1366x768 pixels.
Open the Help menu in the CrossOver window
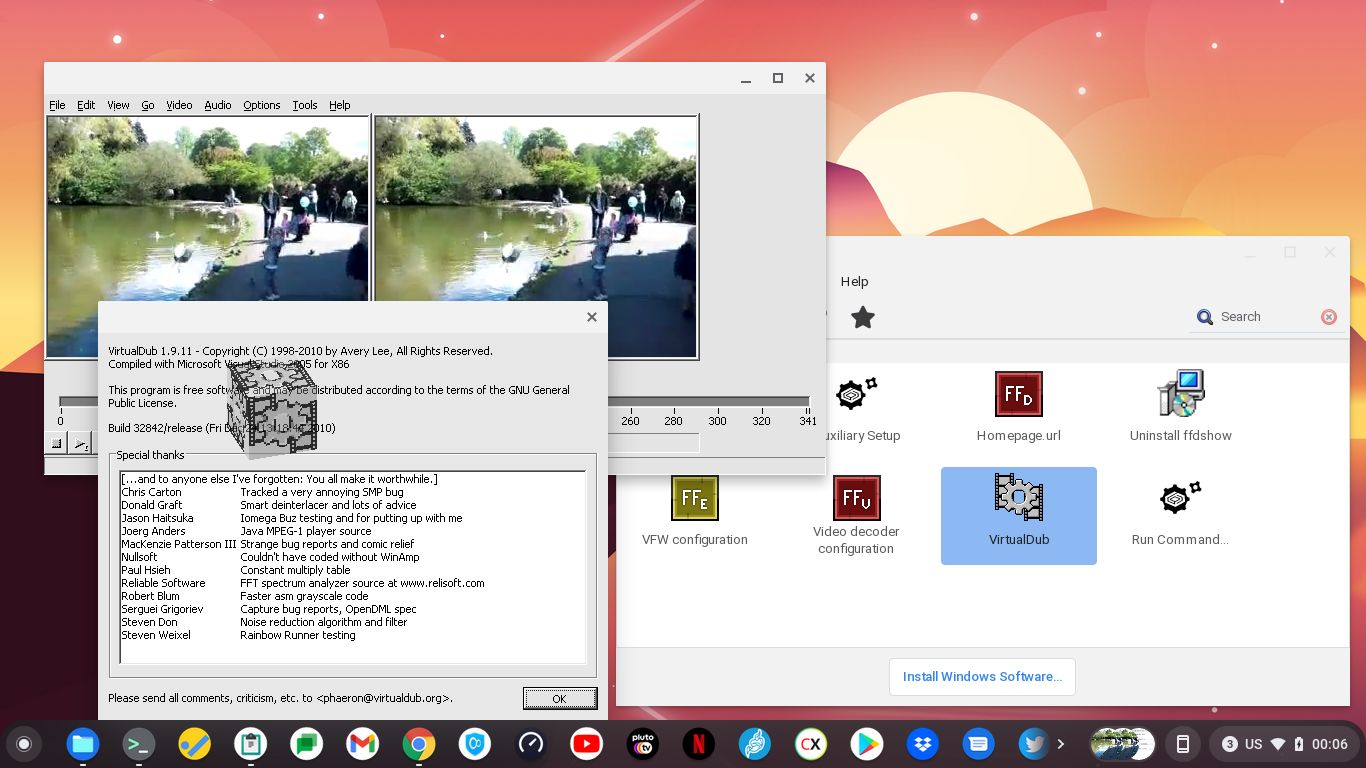click(854, 282)
